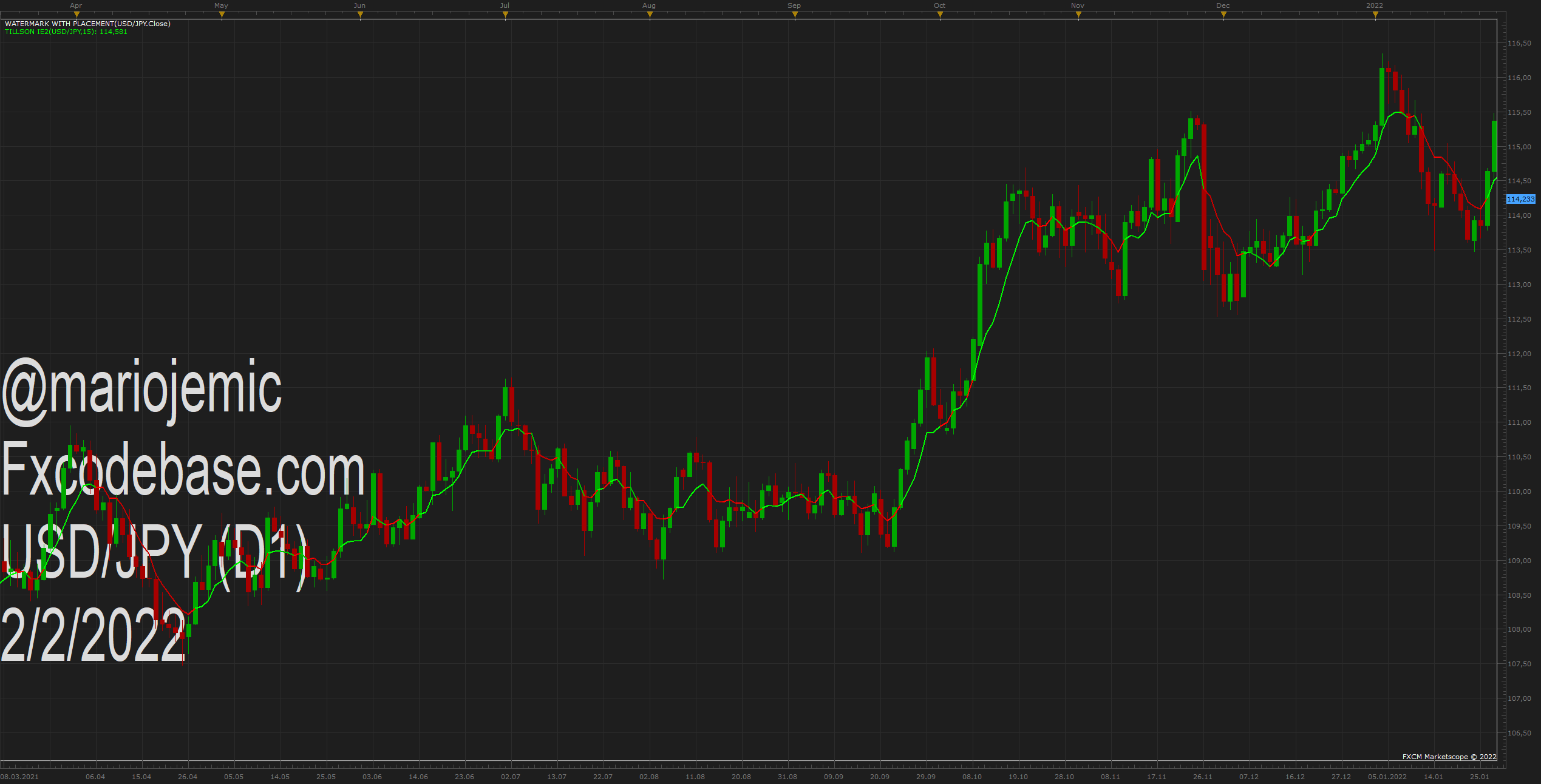
Task: Click the 106,50 price axis label
Action: pyautogui.click(x=1519, y=733)
